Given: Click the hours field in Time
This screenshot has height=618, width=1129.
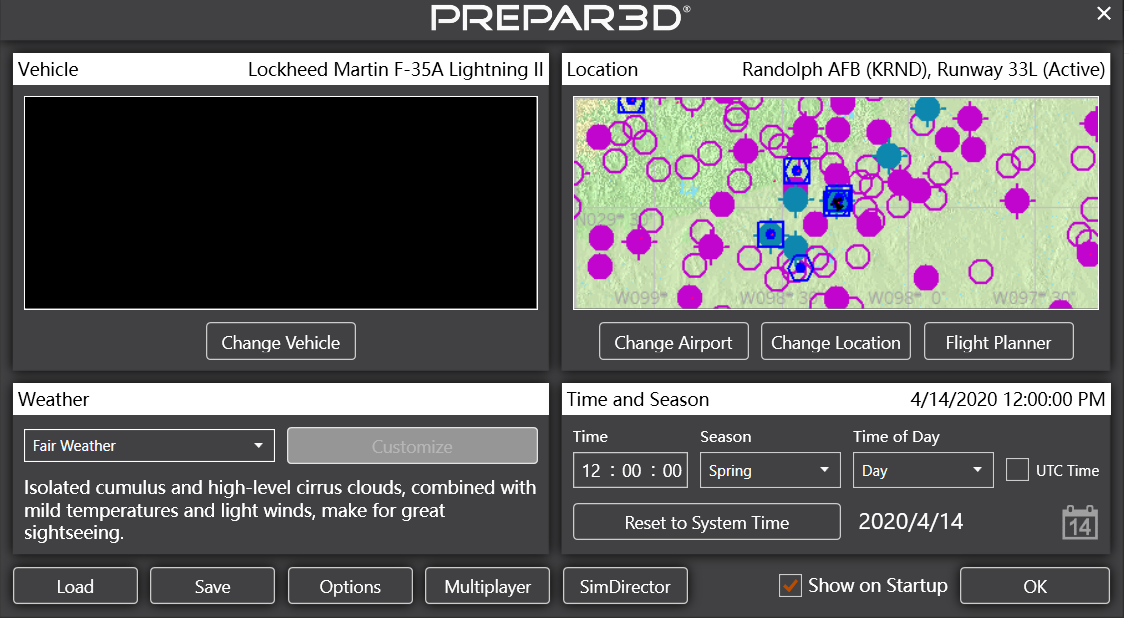Looking at the screenshot, I should (592, 471).
